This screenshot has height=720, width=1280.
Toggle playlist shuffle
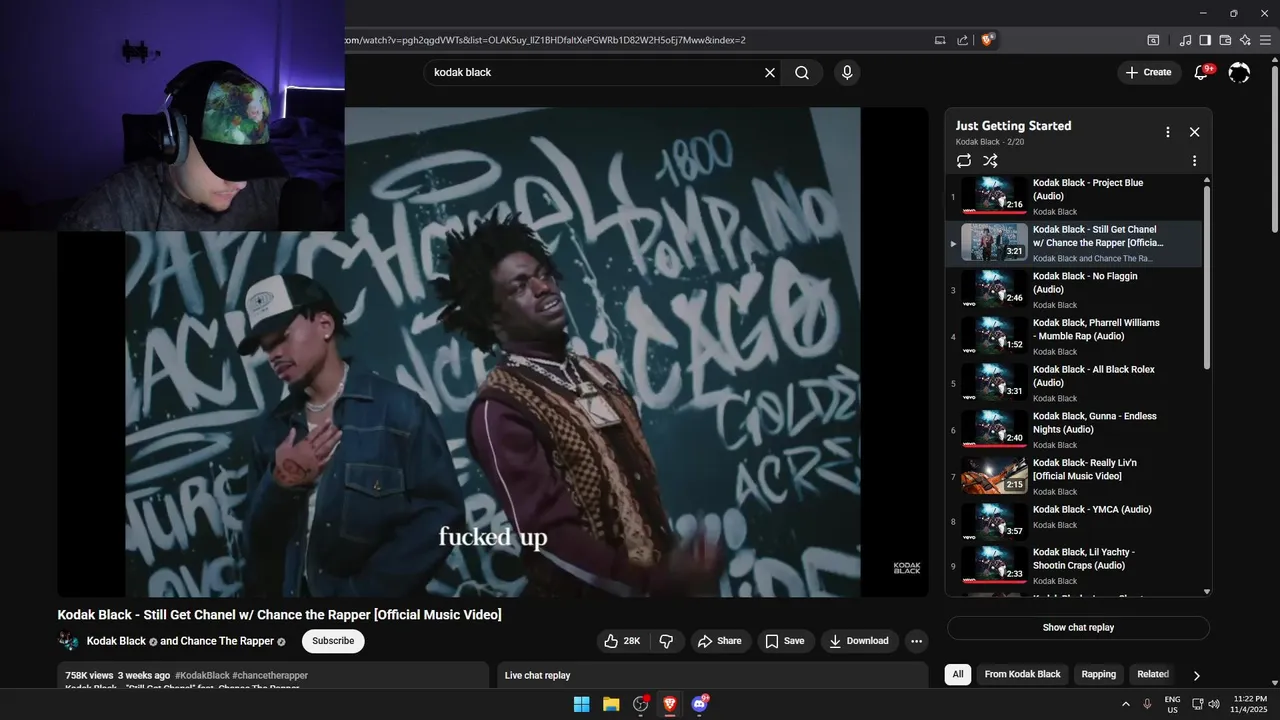990,161
